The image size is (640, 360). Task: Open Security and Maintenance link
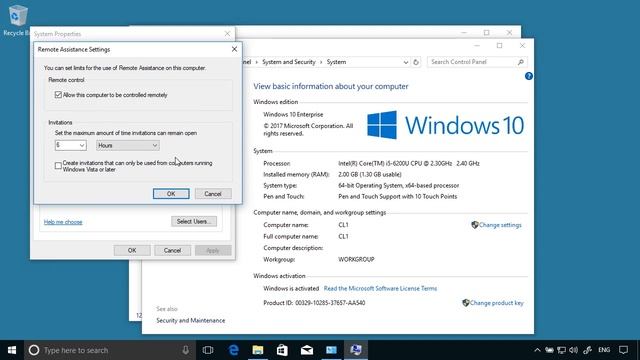tap(191, 320)
